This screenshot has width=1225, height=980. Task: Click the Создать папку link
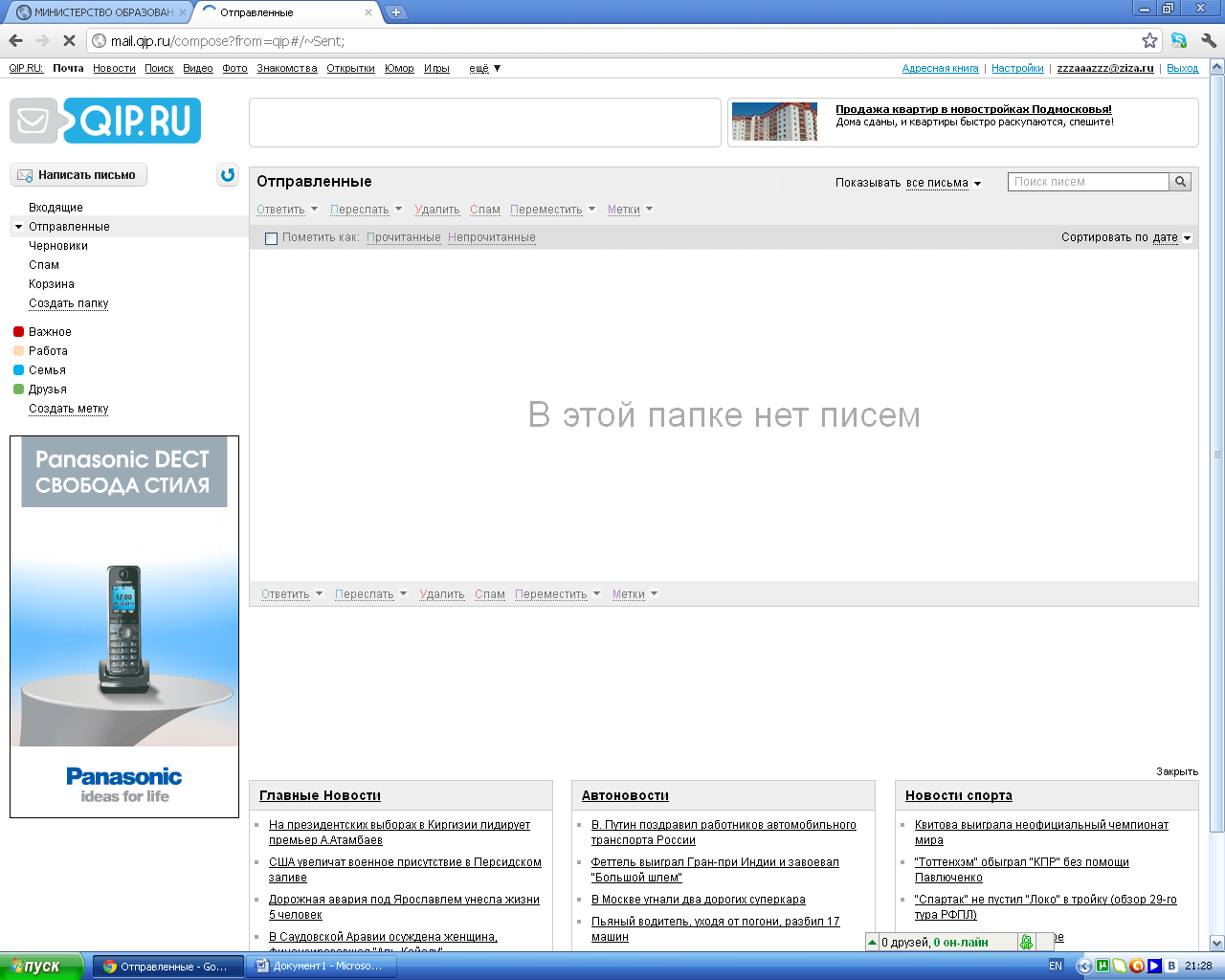[69, 303]
